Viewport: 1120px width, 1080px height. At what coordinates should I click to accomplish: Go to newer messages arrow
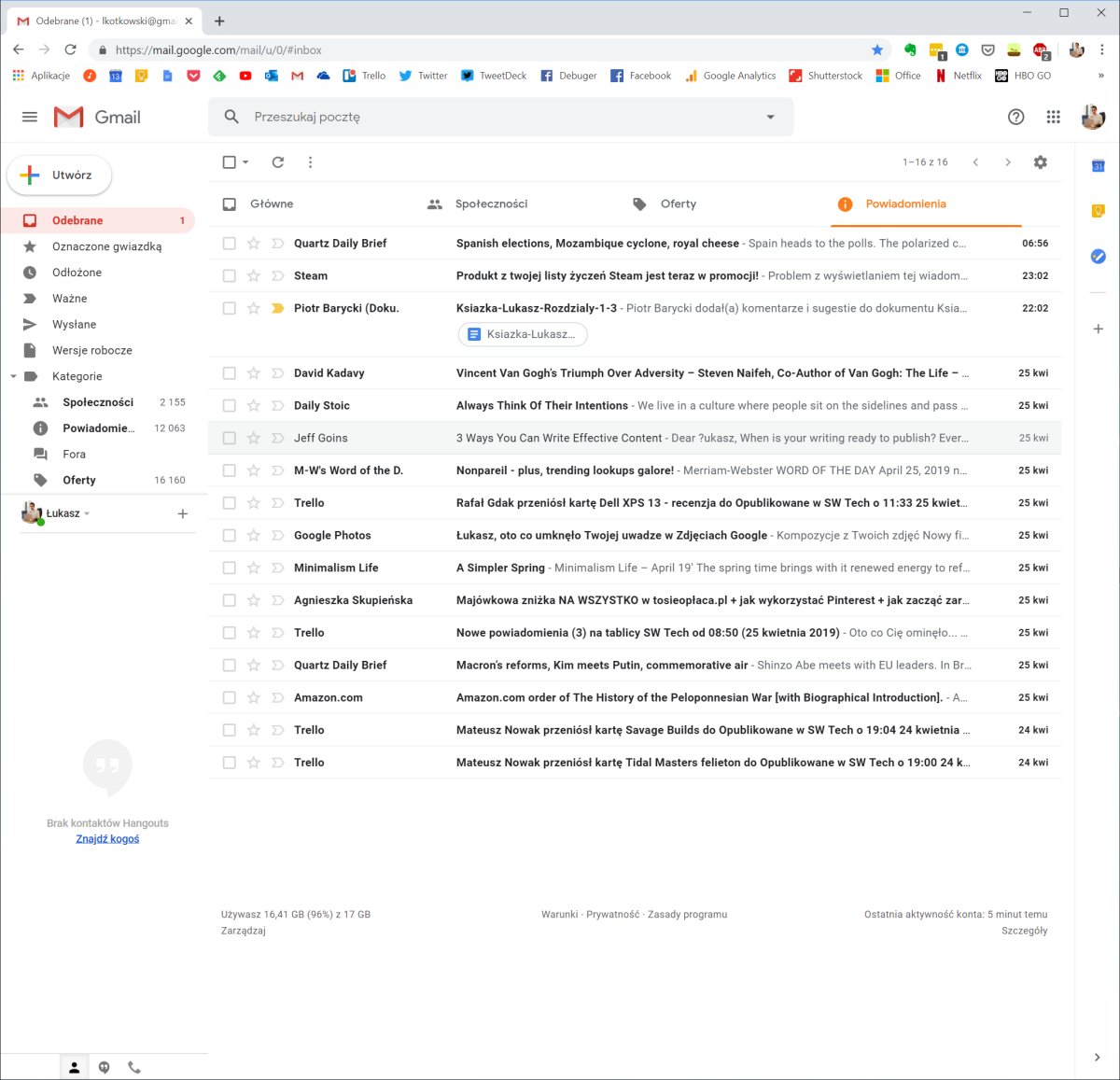click(x=975, y=162)
